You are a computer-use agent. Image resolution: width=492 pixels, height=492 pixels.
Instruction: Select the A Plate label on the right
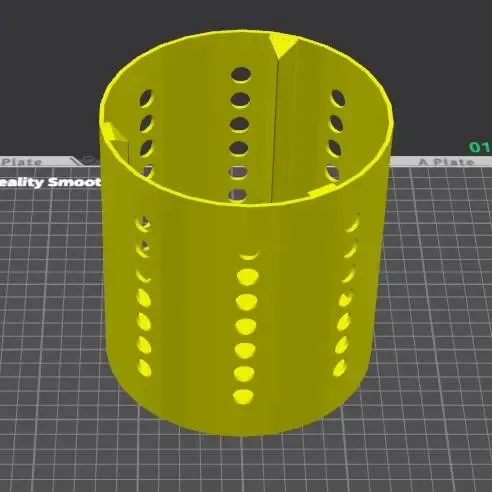pos(446,162)
